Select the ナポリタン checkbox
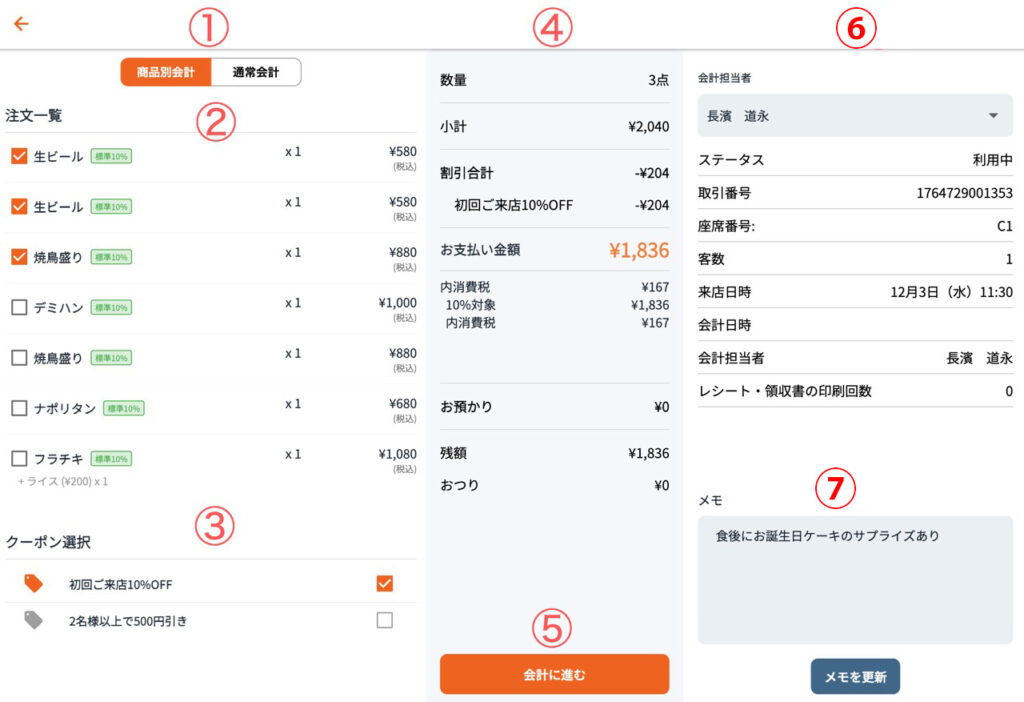Viewport: 1024px width, 702px height. [19, 408]
